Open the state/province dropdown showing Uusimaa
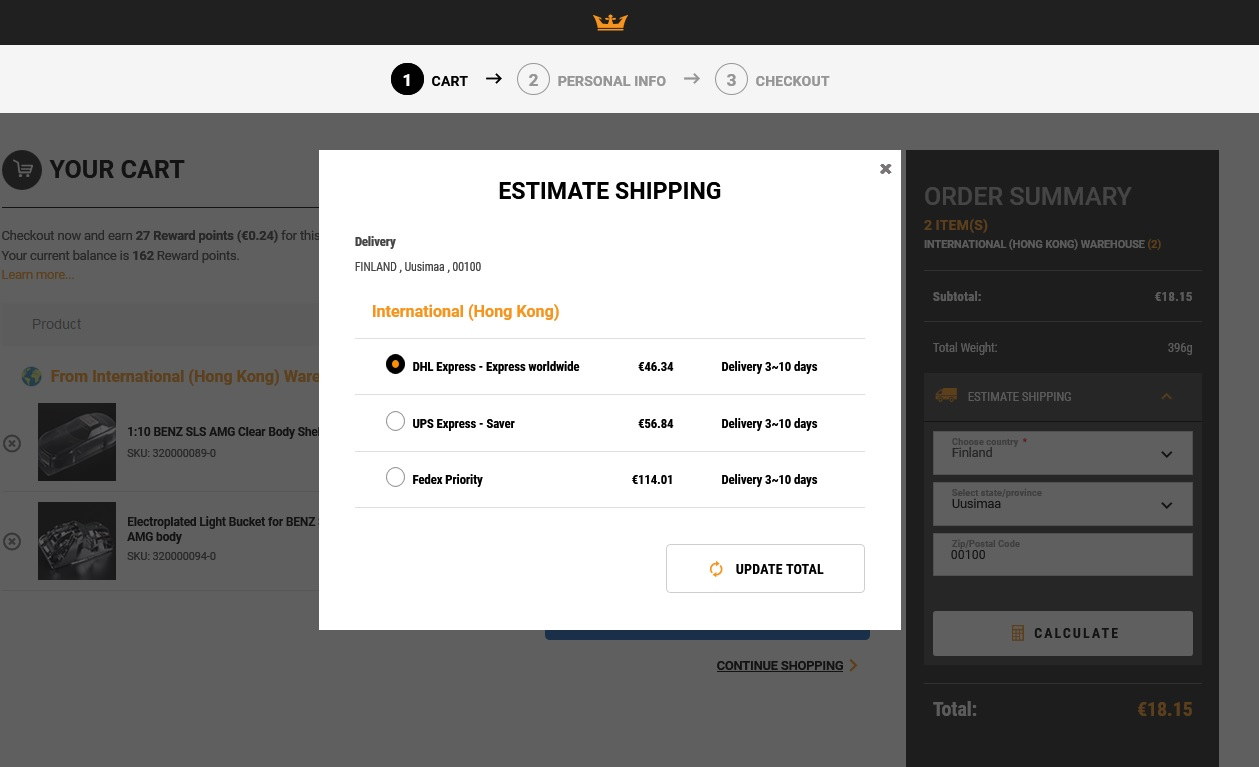The image size is (1259, 767). click(1063, 504)
